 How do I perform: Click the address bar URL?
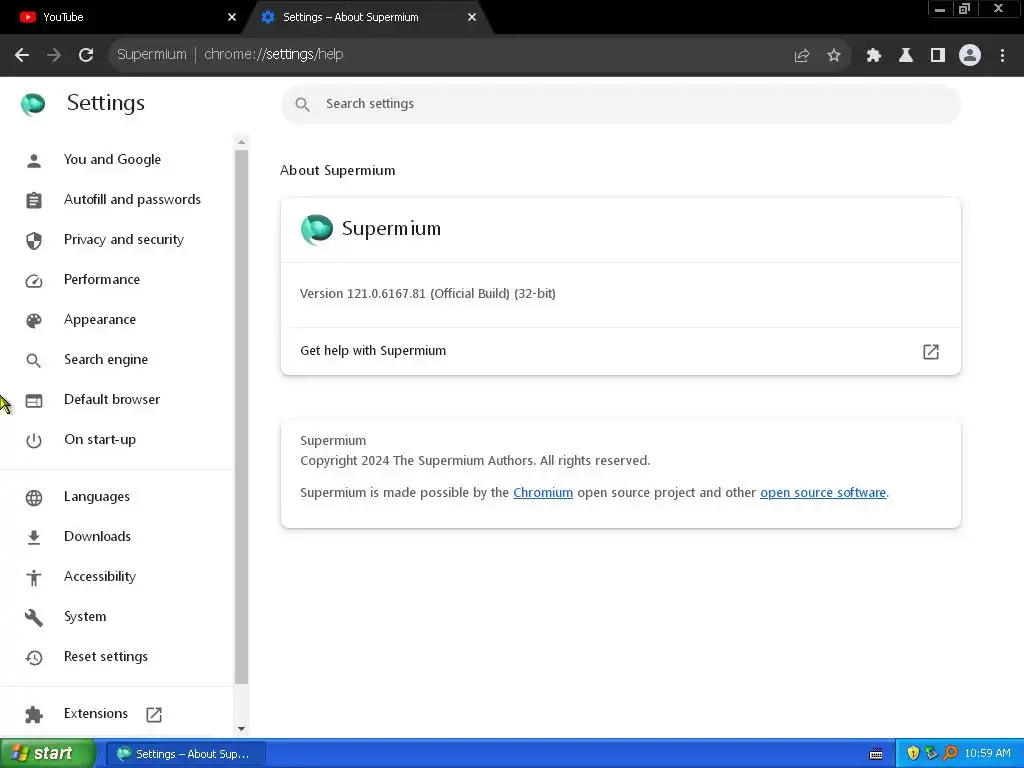[274, 54]
